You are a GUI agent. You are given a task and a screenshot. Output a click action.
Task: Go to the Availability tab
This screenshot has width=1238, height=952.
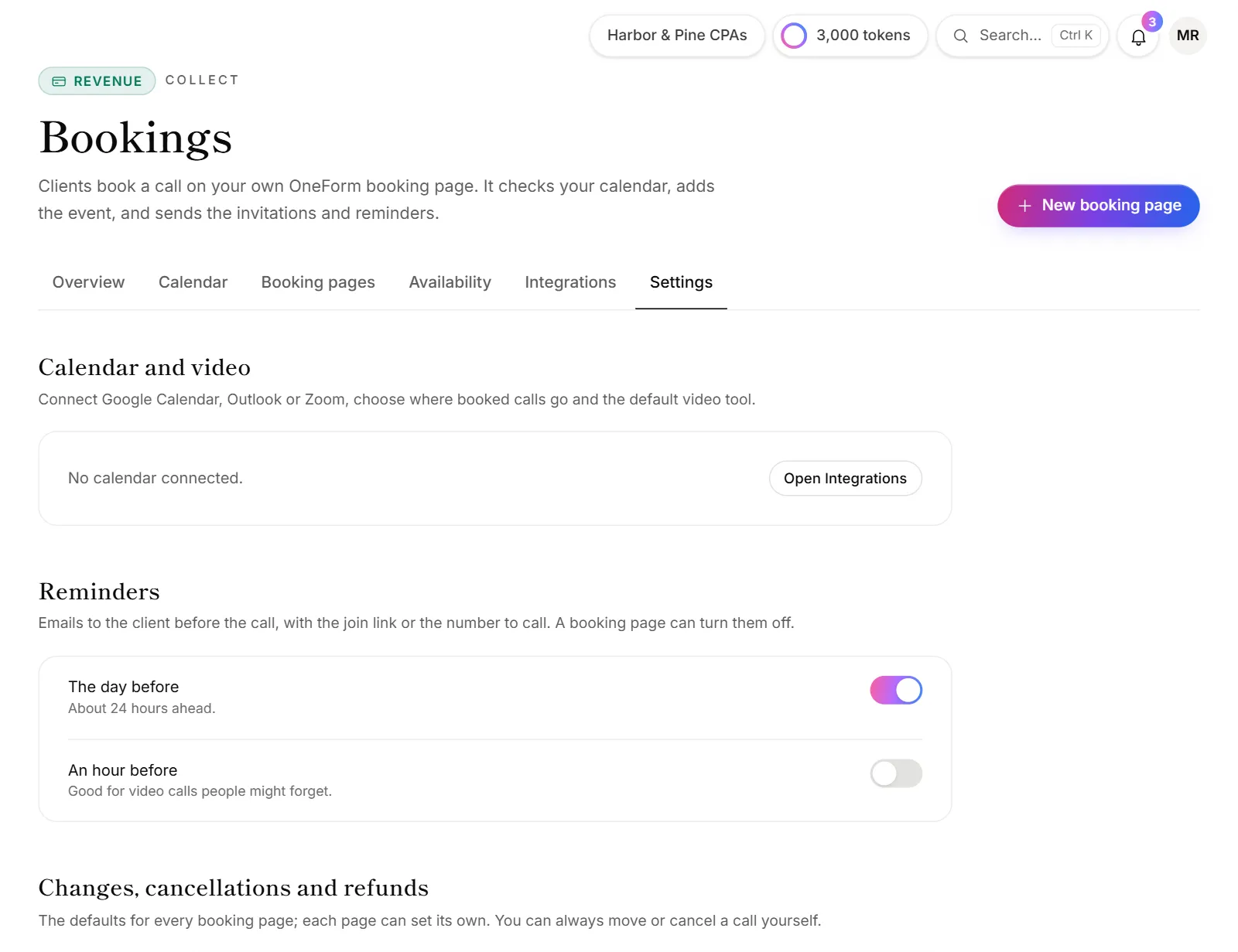pos(450,282)
